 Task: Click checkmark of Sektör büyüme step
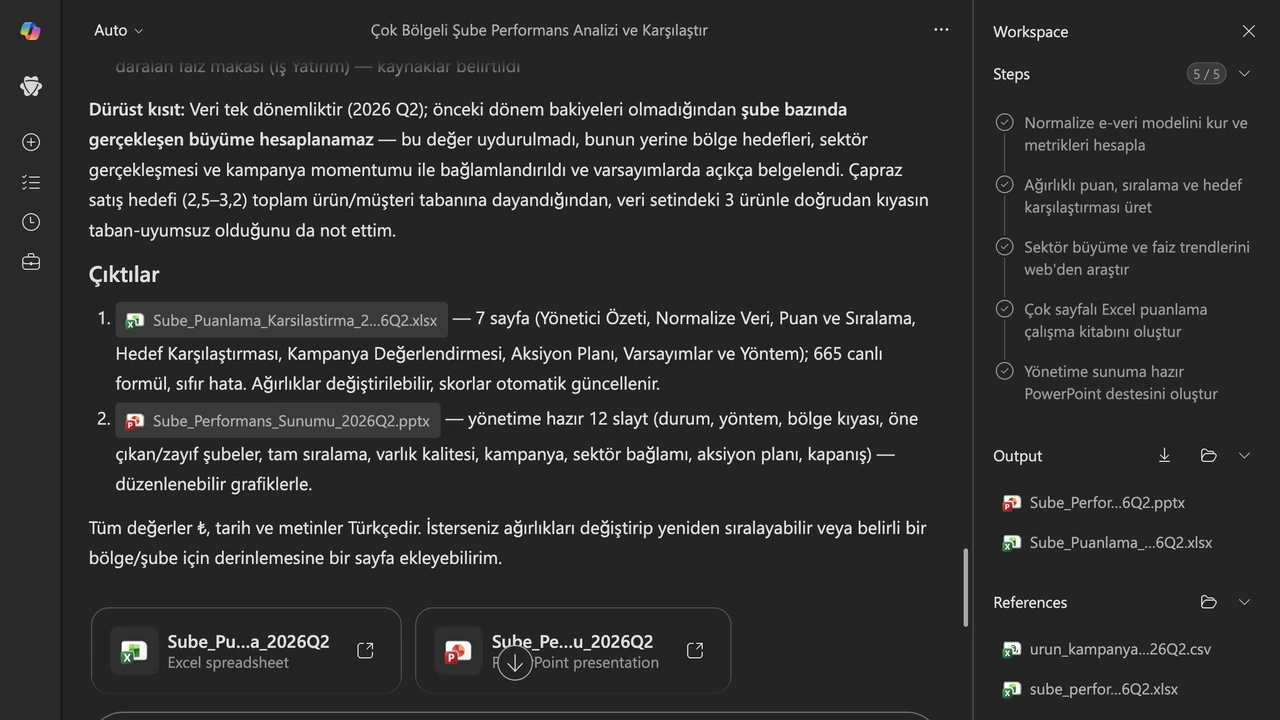(x=1004, y=247)
